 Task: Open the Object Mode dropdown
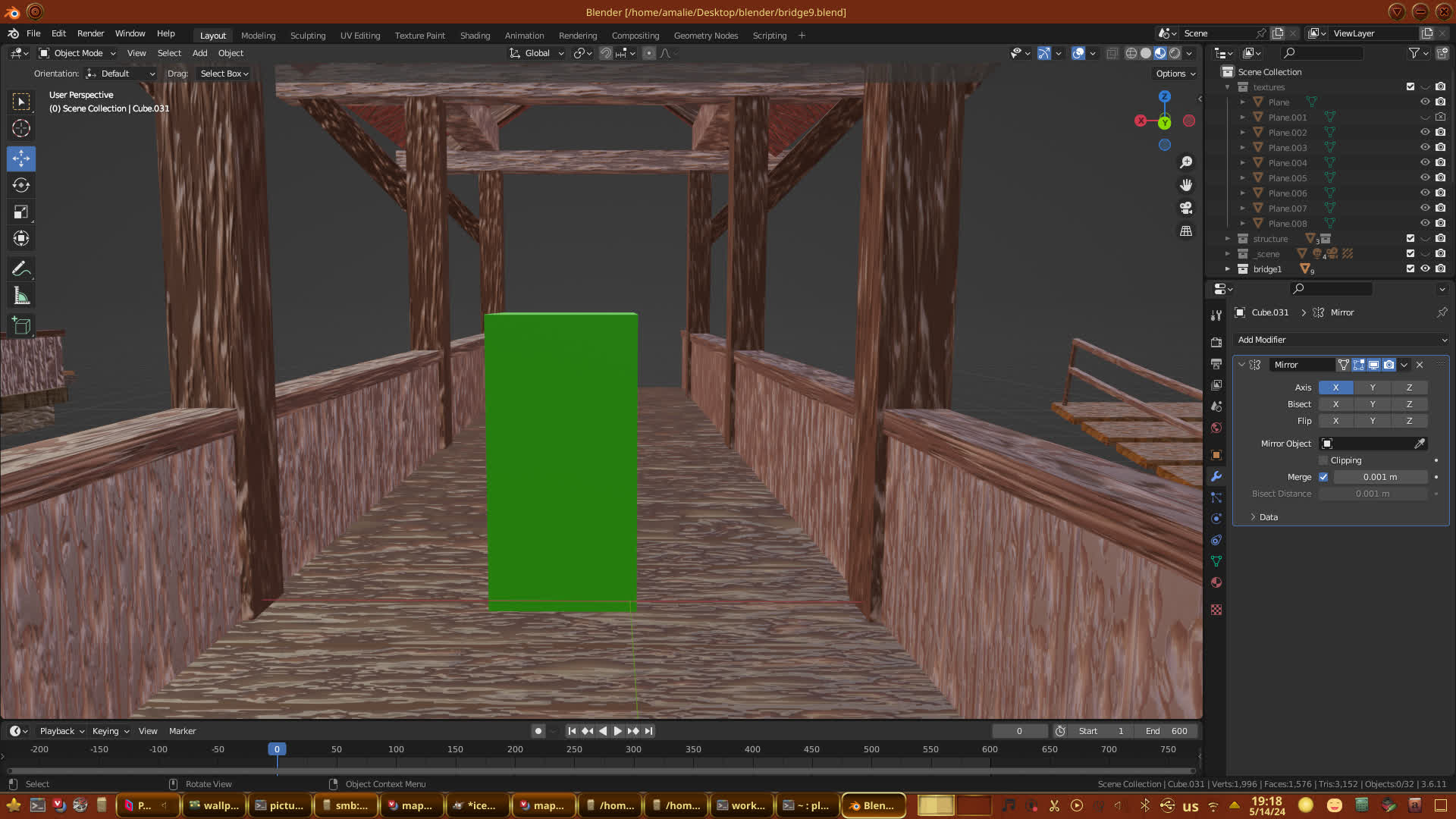click(x=78, y=53)
